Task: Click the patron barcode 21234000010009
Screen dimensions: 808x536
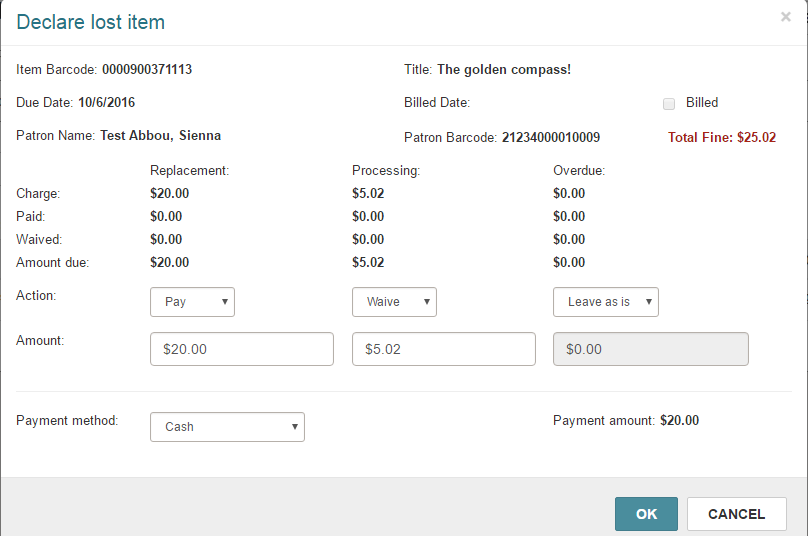Action: coord(550,137)
